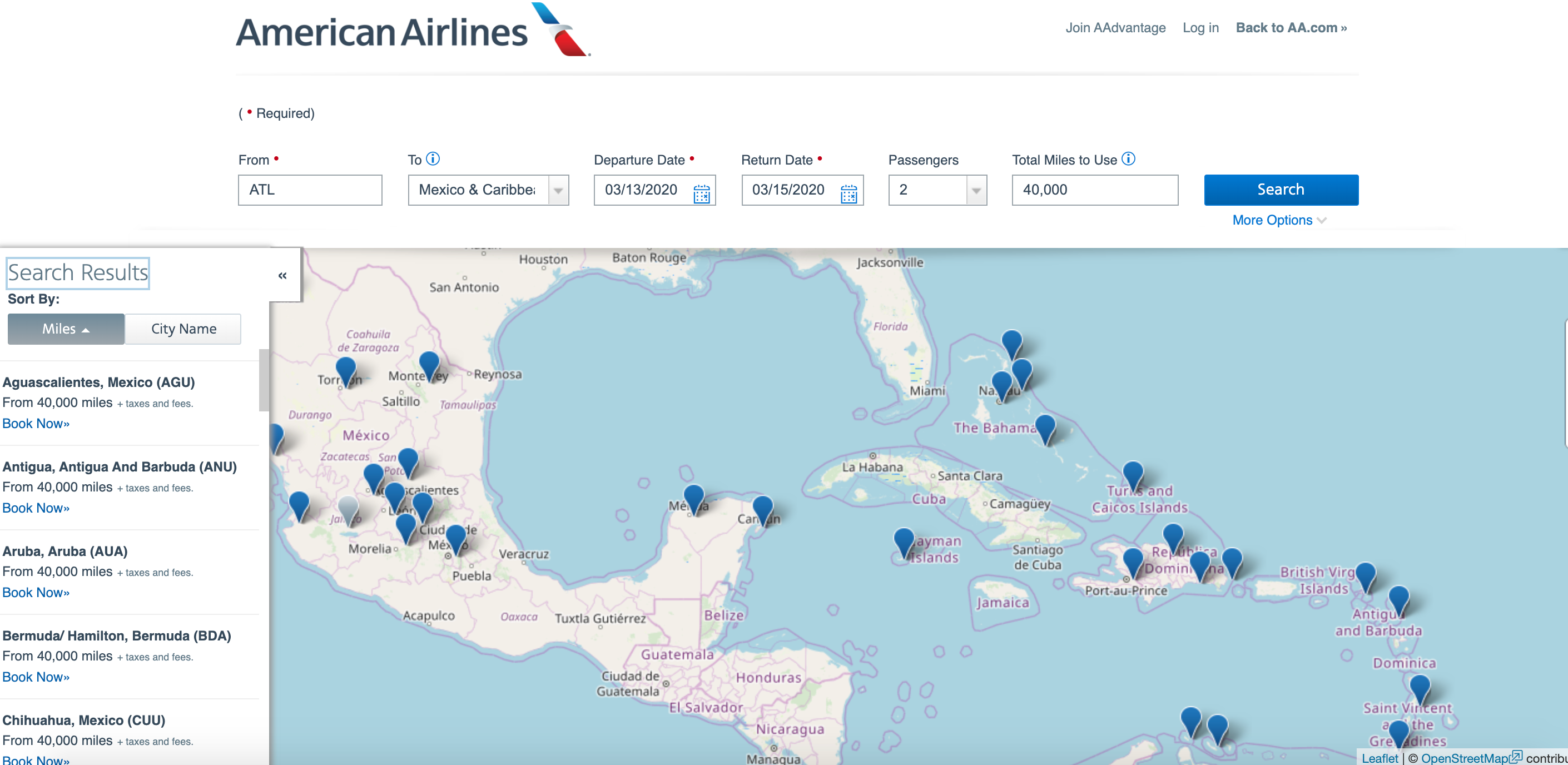Click the info icon next to To
1568x765 pixels.
433,159
